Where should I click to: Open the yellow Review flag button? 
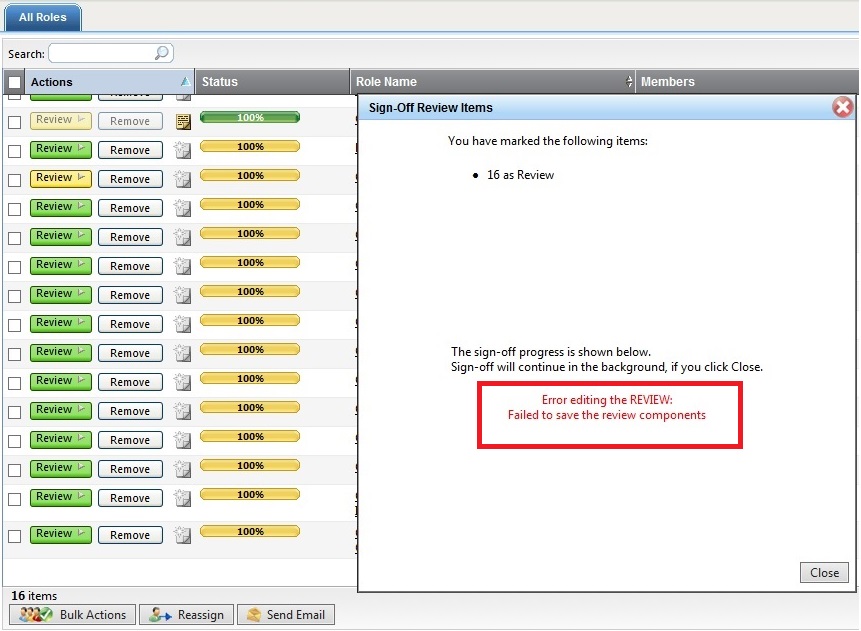point(61,178)
